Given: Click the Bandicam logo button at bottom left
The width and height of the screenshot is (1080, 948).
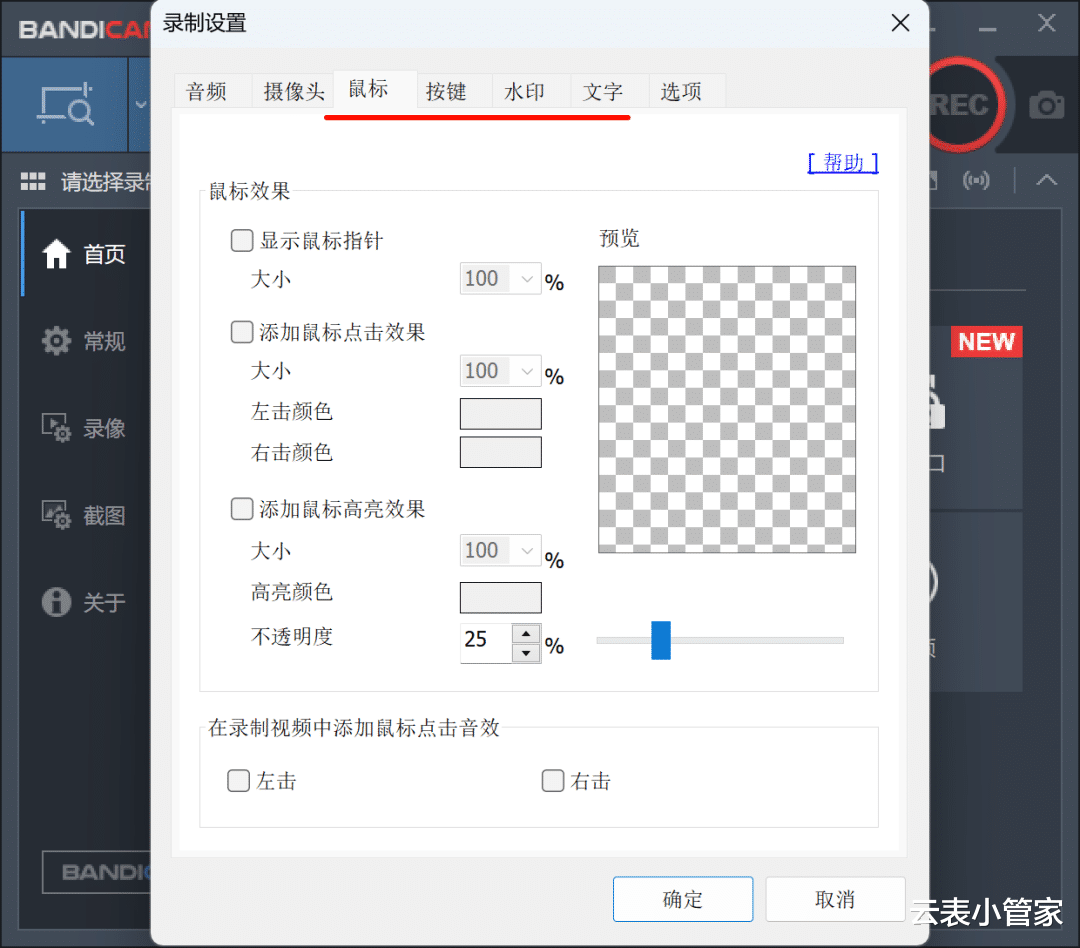Looking at the screenshot, I should click(x=96, y=872).
